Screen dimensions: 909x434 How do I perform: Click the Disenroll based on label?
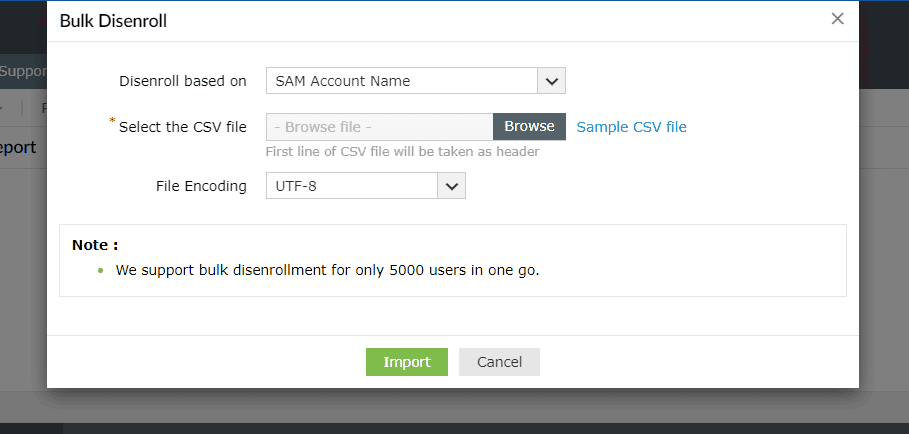[182, 81]
